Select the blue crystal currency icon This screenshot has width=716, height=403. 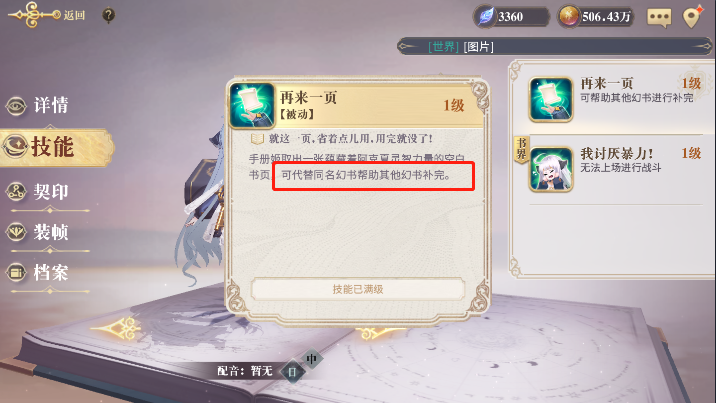pyautogui.click(x=486, y=17)
